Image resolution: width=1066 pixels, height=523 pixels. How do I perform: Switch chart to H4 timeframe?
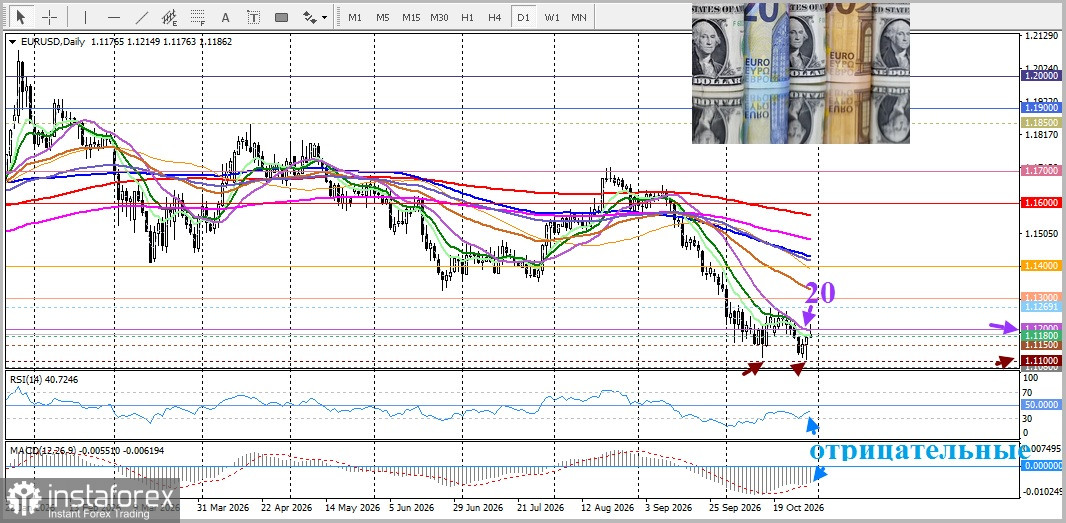495,17
